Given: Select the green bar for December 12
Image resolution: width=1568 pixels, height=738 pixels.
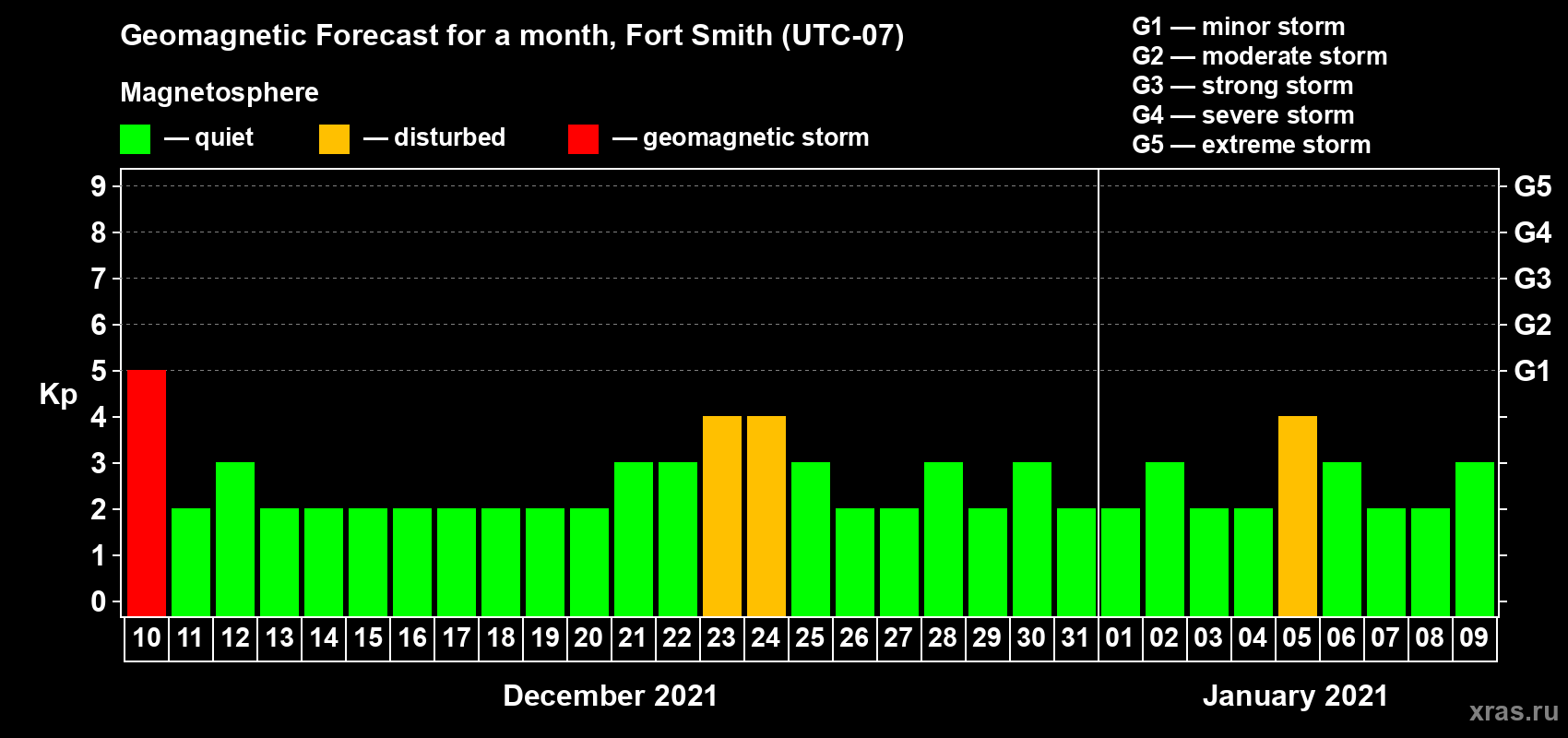Looking at the screenshot, I should [x=235, y=539].
